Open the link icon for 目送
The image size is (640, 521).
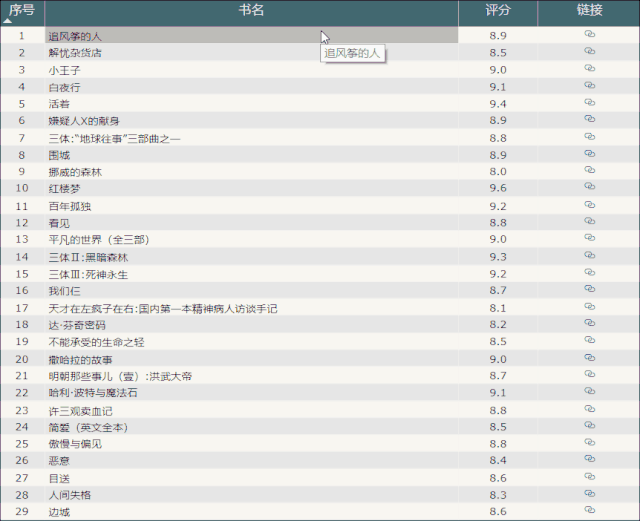click(589, 476)
